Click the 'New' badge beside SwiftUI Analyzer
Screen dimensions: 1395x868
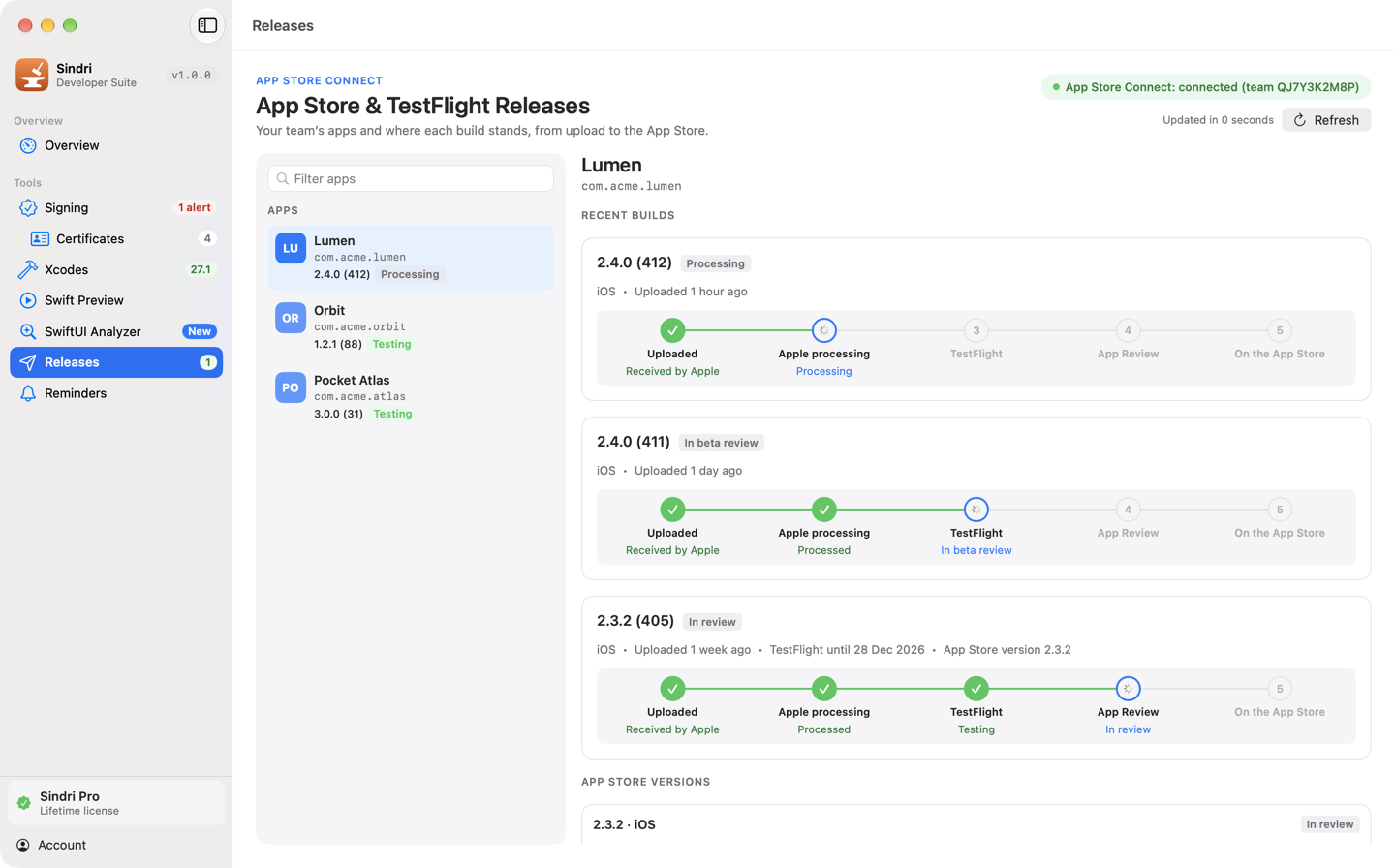coord(200,331)
